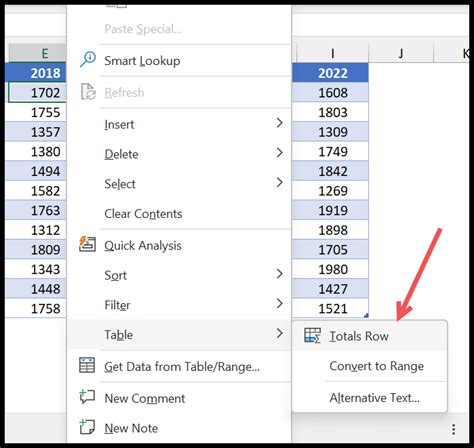The width and height of the screenshot is (474, 448).
Task: Select cell containing 1842
Action: click(330, 171)
